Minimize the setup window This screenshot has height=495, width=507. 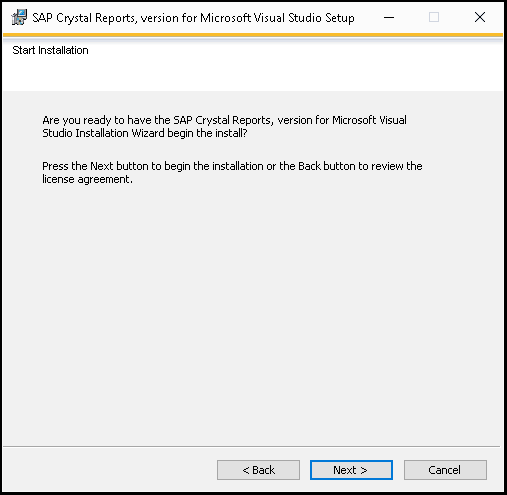point(389,17)
